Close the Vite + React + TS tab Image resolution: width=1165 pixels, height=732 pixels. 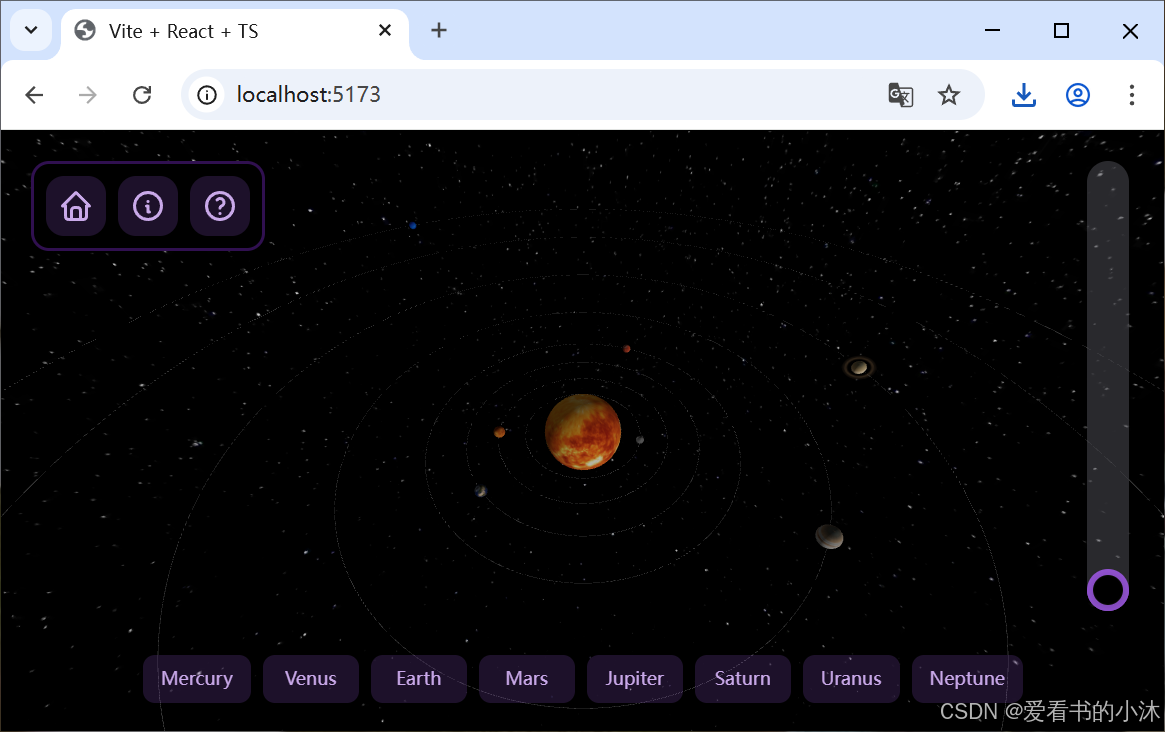coord(385,30)
